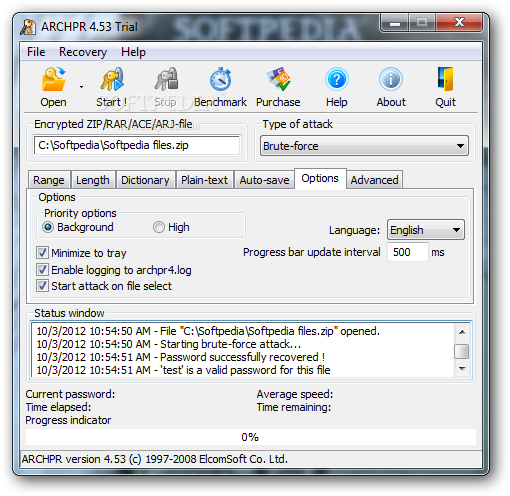Open the File menu
Screen dimensions: 510x496
[x=36, y=52]
